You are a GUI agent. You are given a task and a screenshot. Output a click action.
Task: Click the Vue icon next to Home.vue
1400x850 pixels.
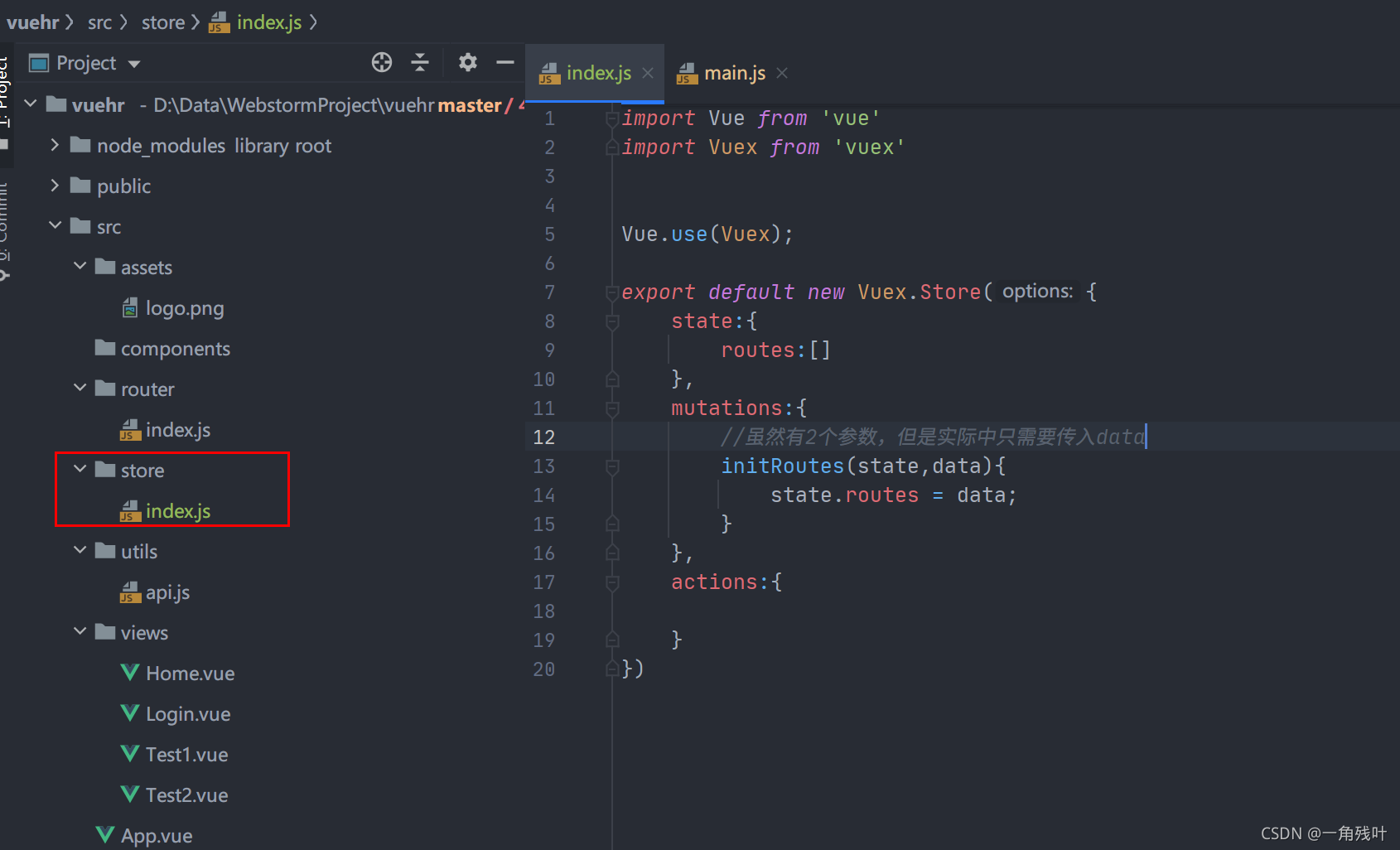coord(130,672)
